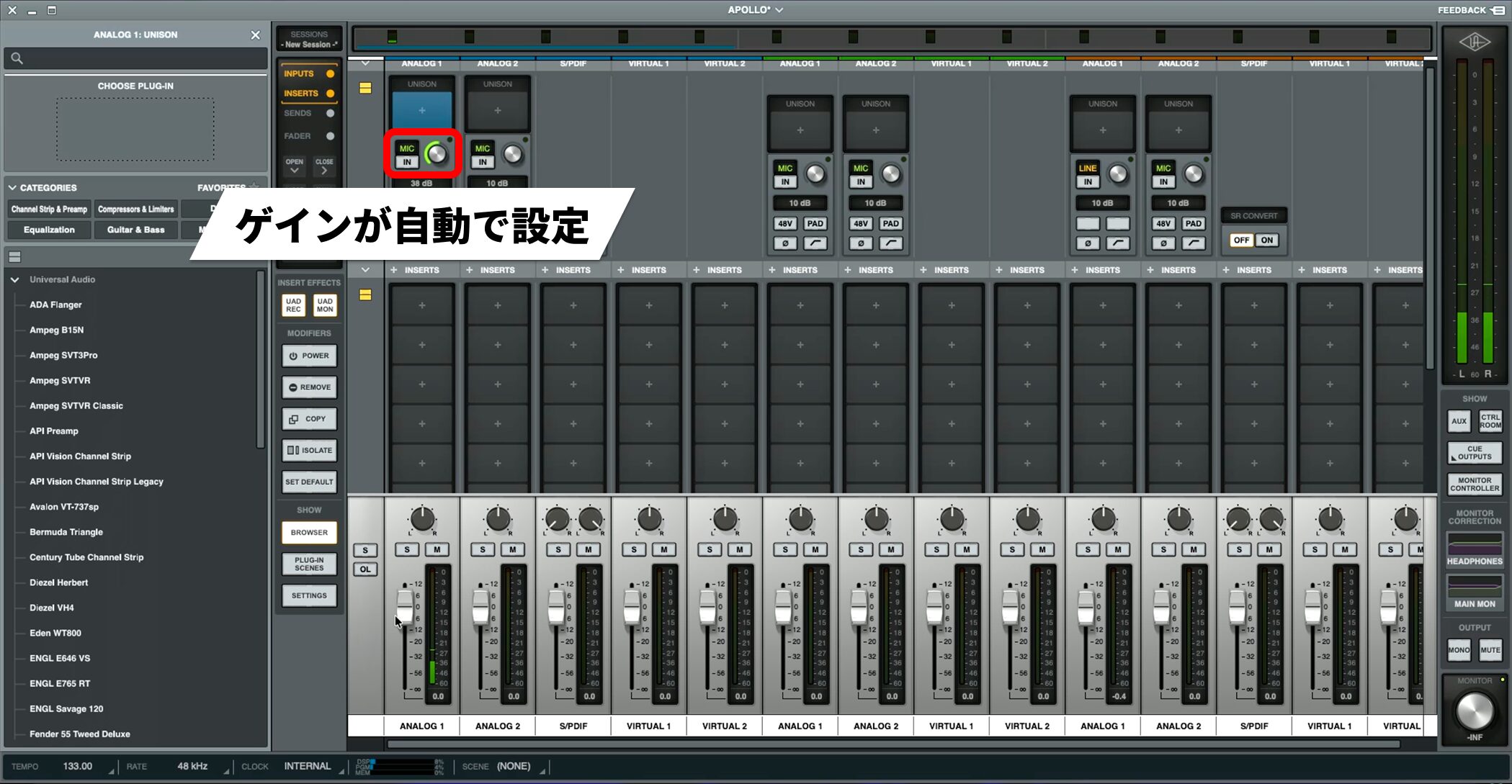Image resolution: width=1512 pixels, height=784 pixels.
Task: Click the Isolate modifier button
Action: 309,451
